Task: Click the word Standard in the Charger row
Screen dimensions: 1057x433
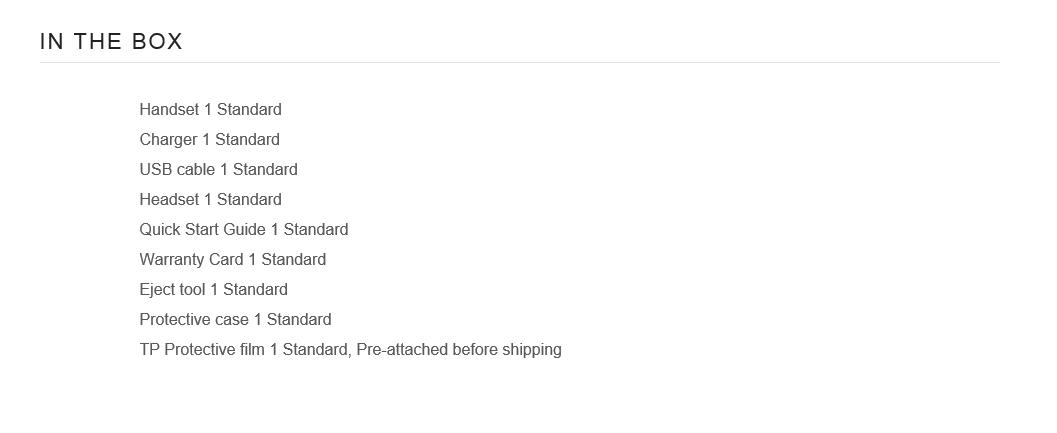Action: (247, 140)
